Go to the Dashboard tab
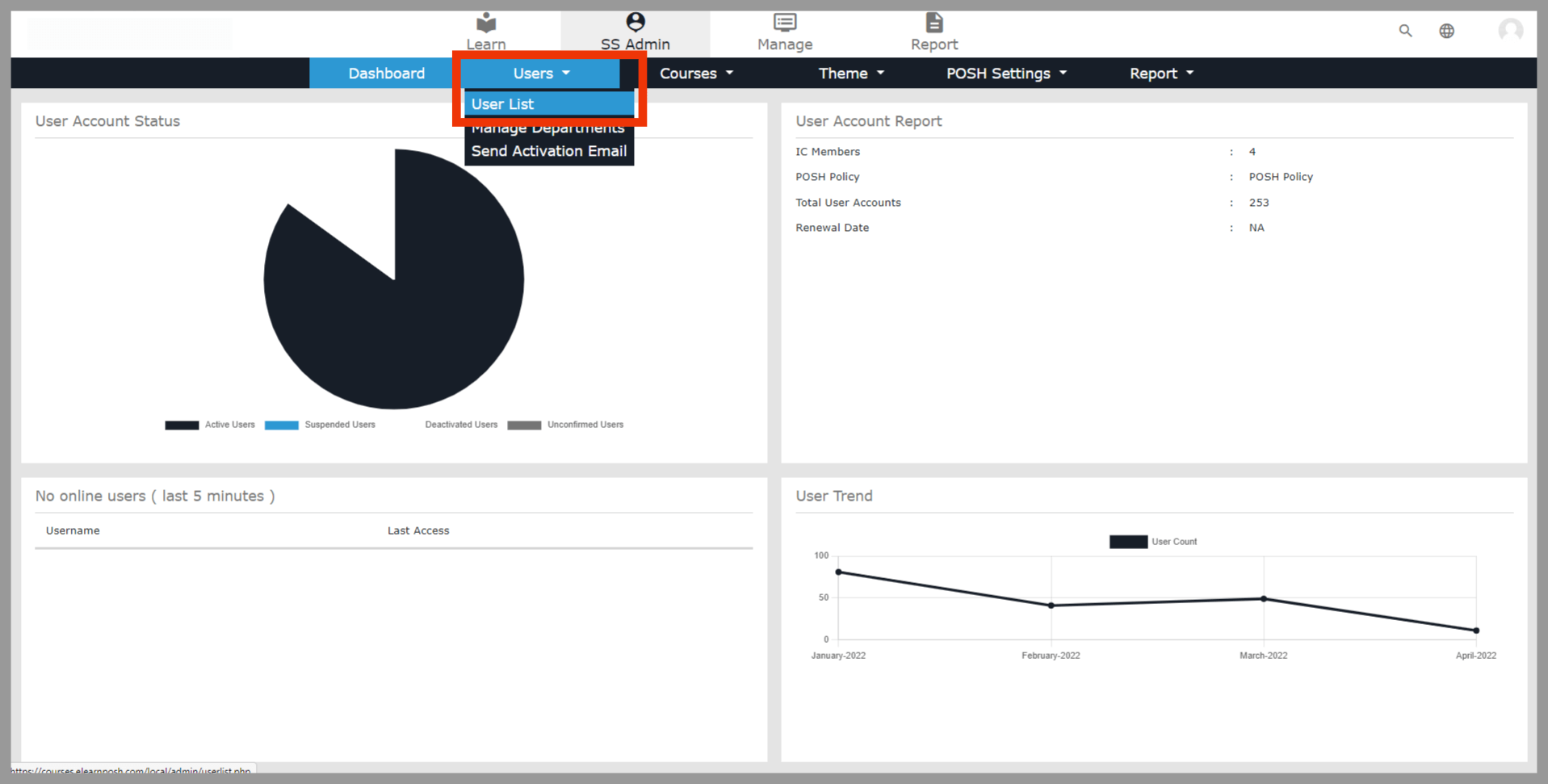 [386, 73]
